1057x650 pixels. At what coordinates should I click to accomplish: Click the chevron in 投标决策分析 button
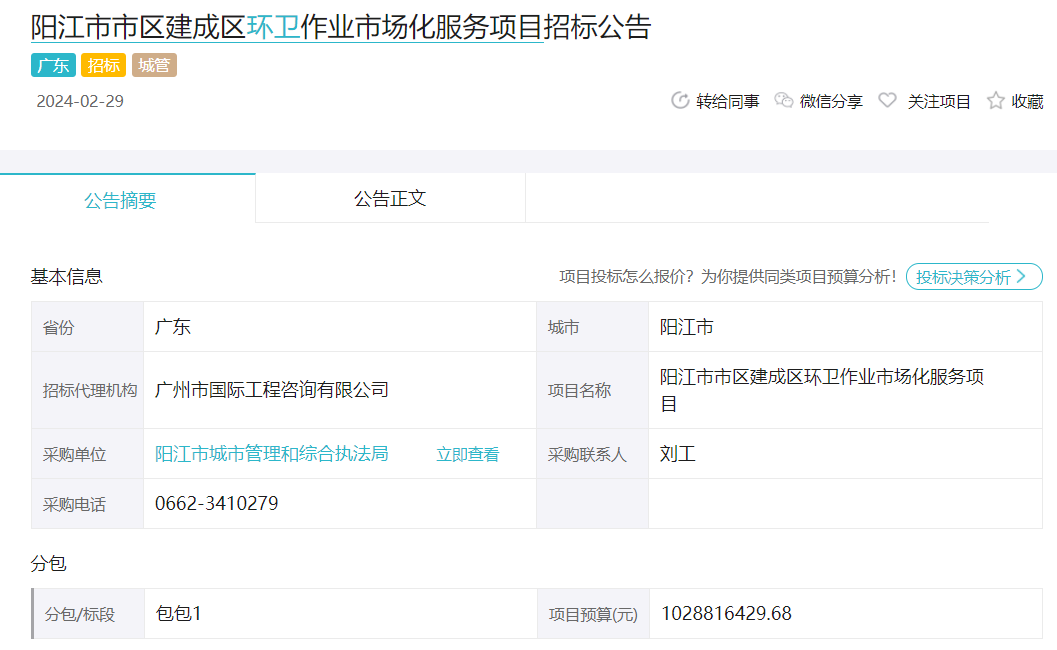pos(1022,276)
